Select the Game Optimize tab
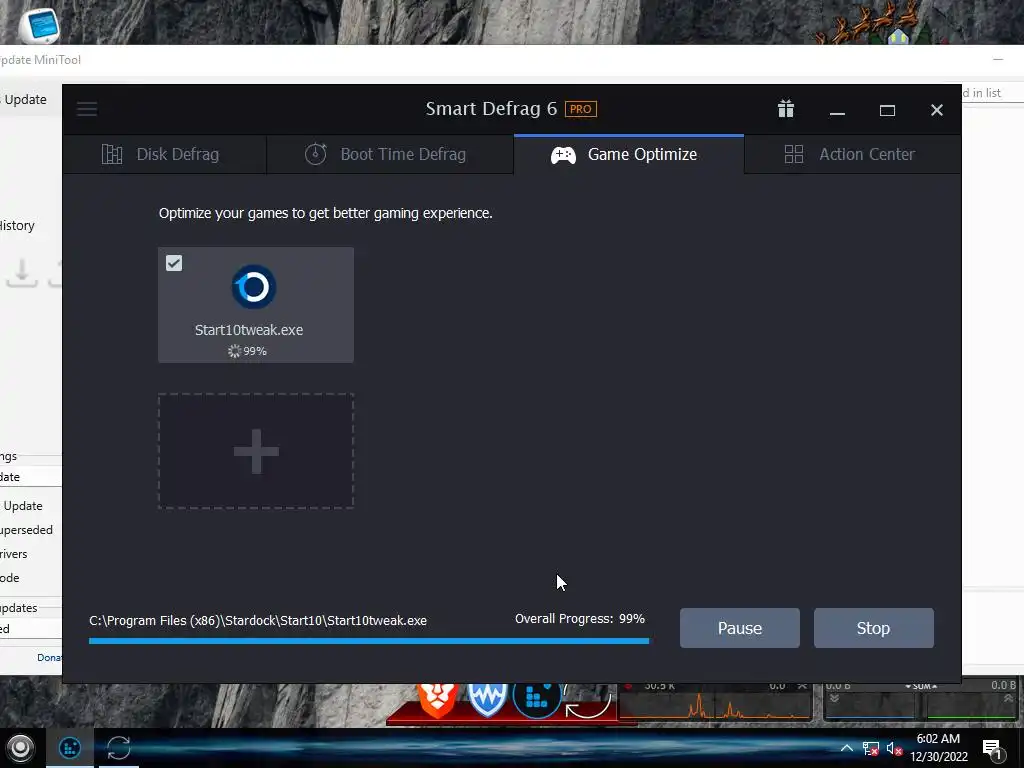The image size is (1024, 768). pyautogui.click(x=629, y=154)
